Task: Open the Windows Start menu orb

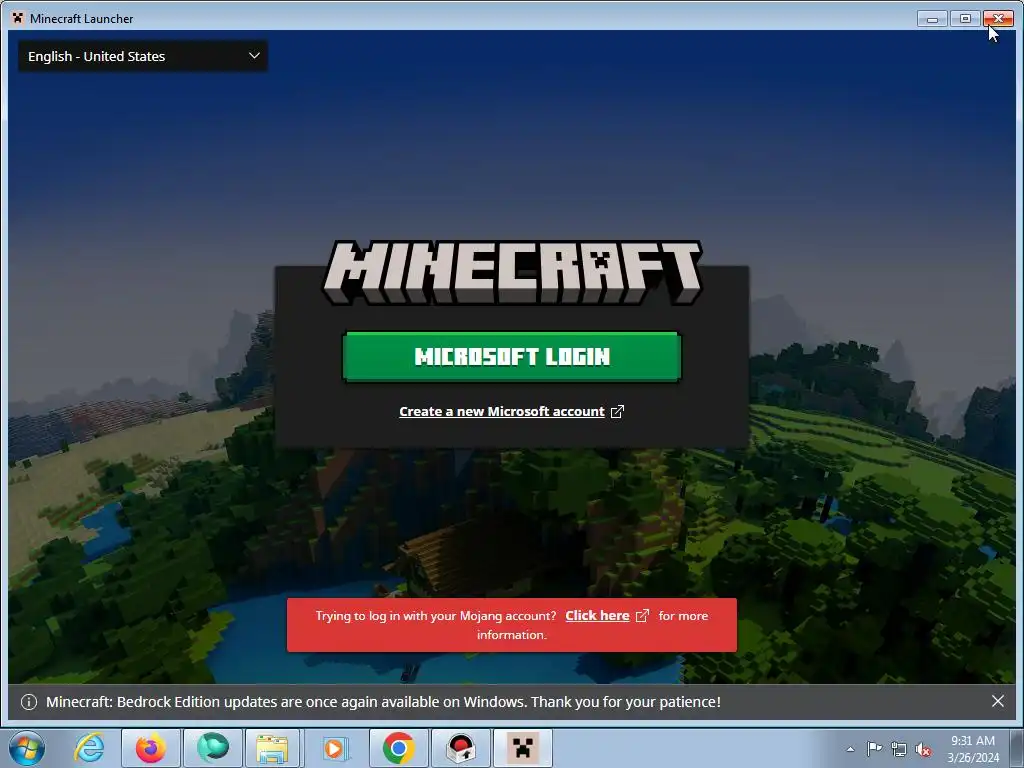Action: point(27,748)
